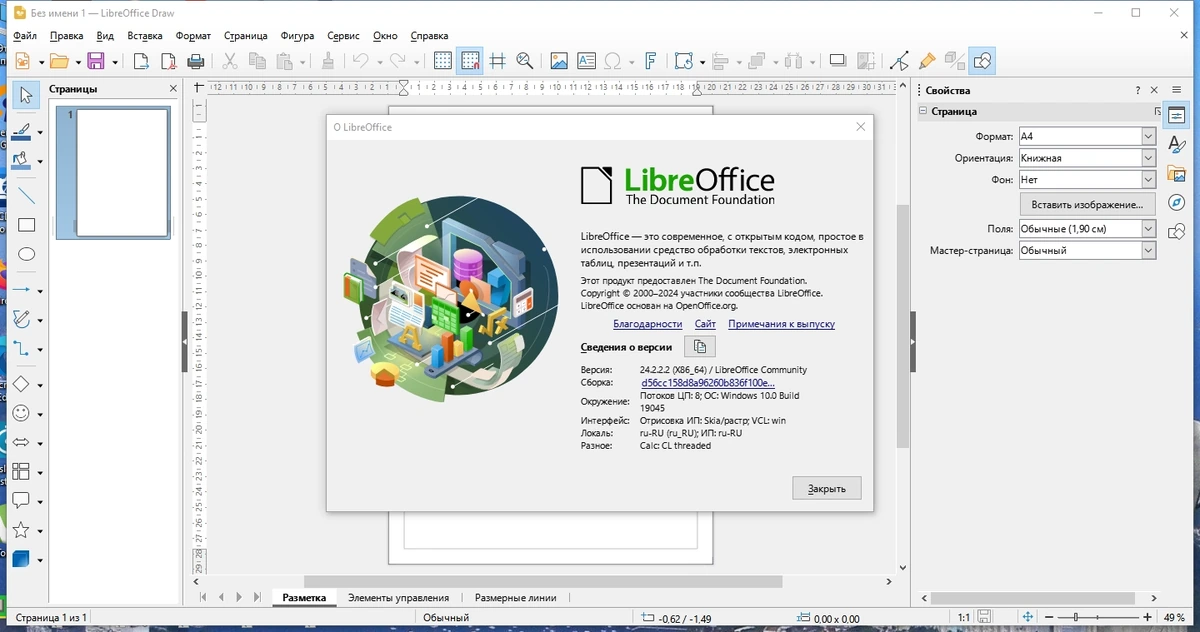The width and height of the screenshot is (1200, 632).
Task: Click the 49% zoom level field
Action: click(1175, 618)
